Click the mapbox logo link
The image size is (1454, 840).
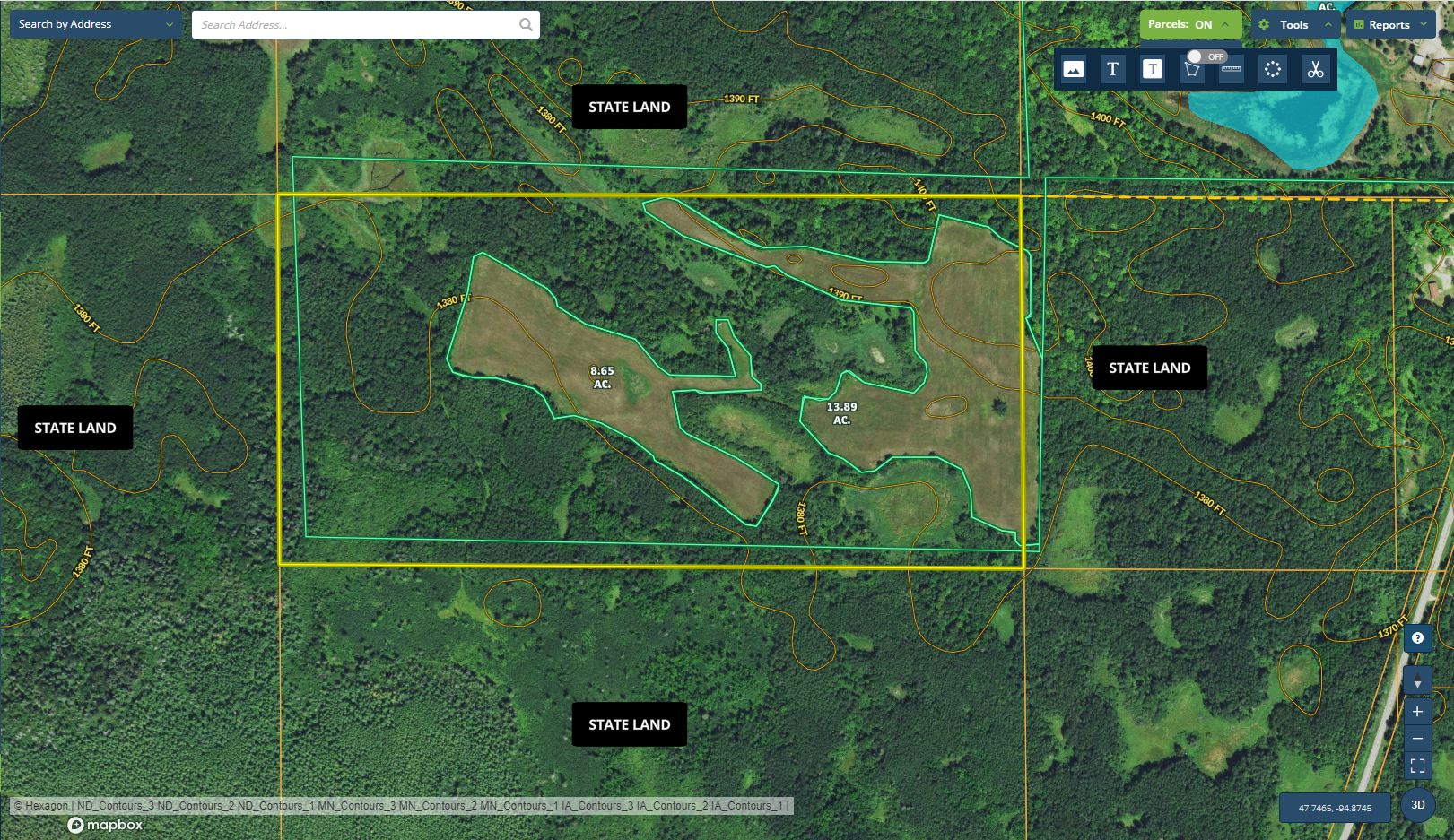(106, 825)
